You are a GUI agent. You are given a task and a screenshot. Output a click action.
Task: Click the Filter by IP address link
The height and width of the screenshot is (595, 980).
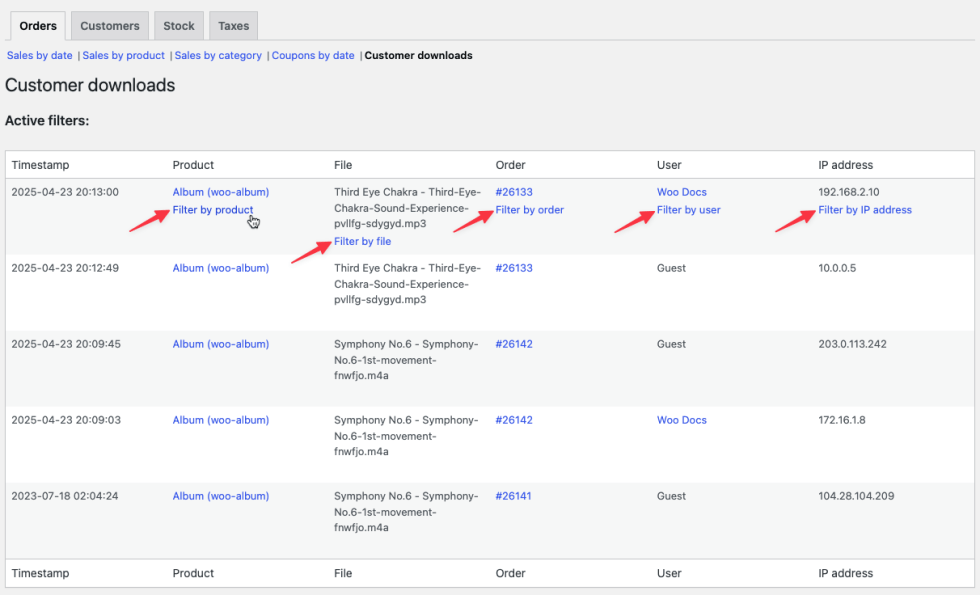(865, 210)
